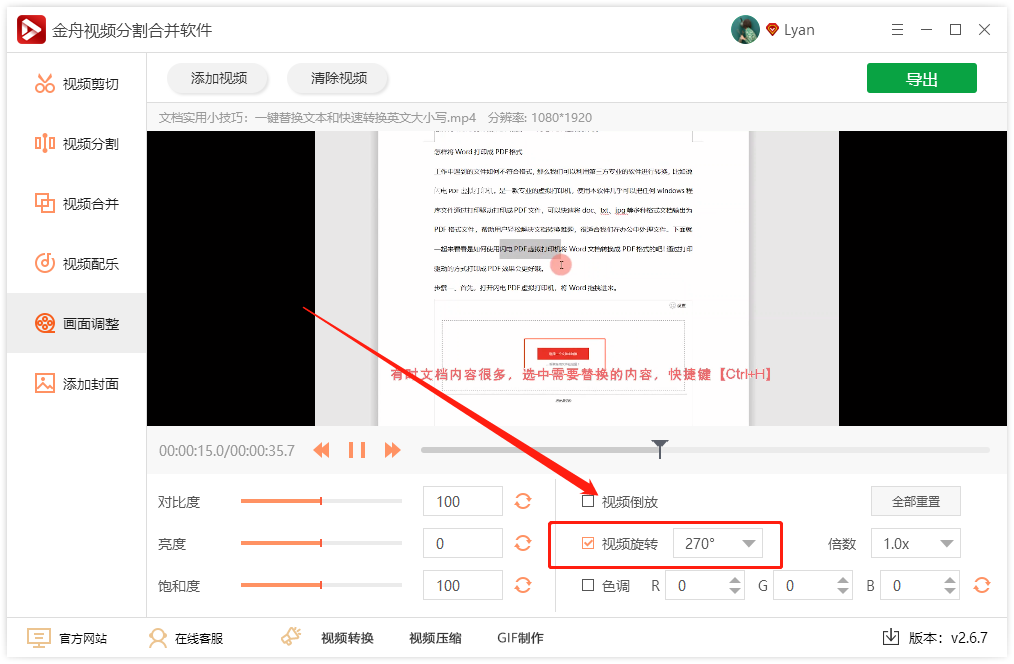Decrease the R value with down arrow
This screenshot has width=1014, height=664.
coord(735,591)
